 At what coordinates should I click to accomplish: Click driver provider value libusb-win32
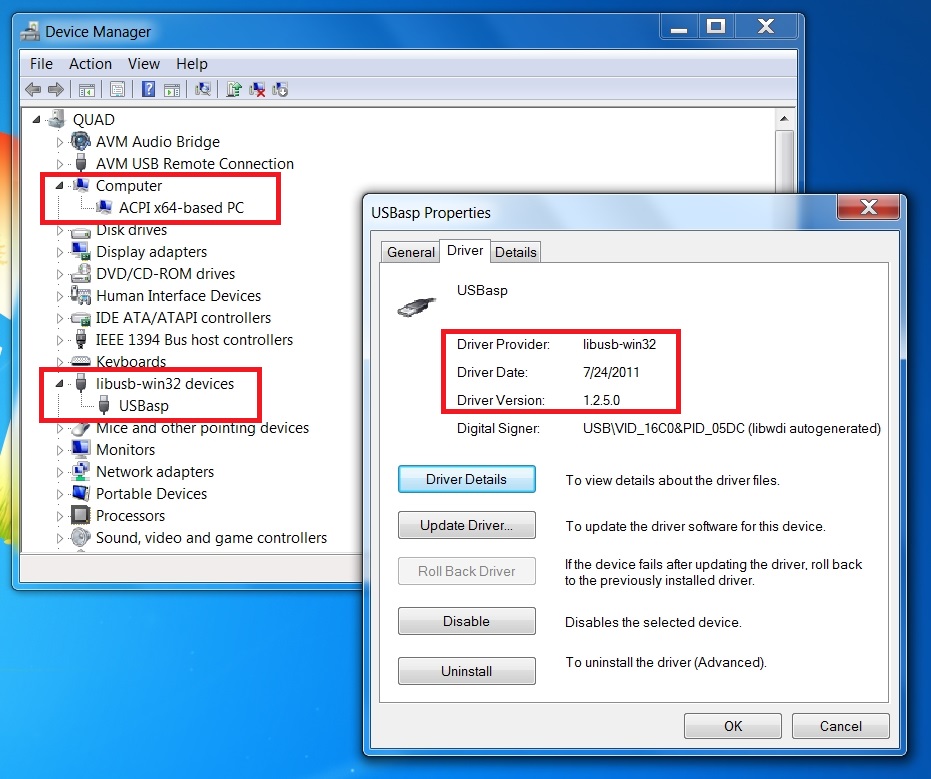coord(619,345)
